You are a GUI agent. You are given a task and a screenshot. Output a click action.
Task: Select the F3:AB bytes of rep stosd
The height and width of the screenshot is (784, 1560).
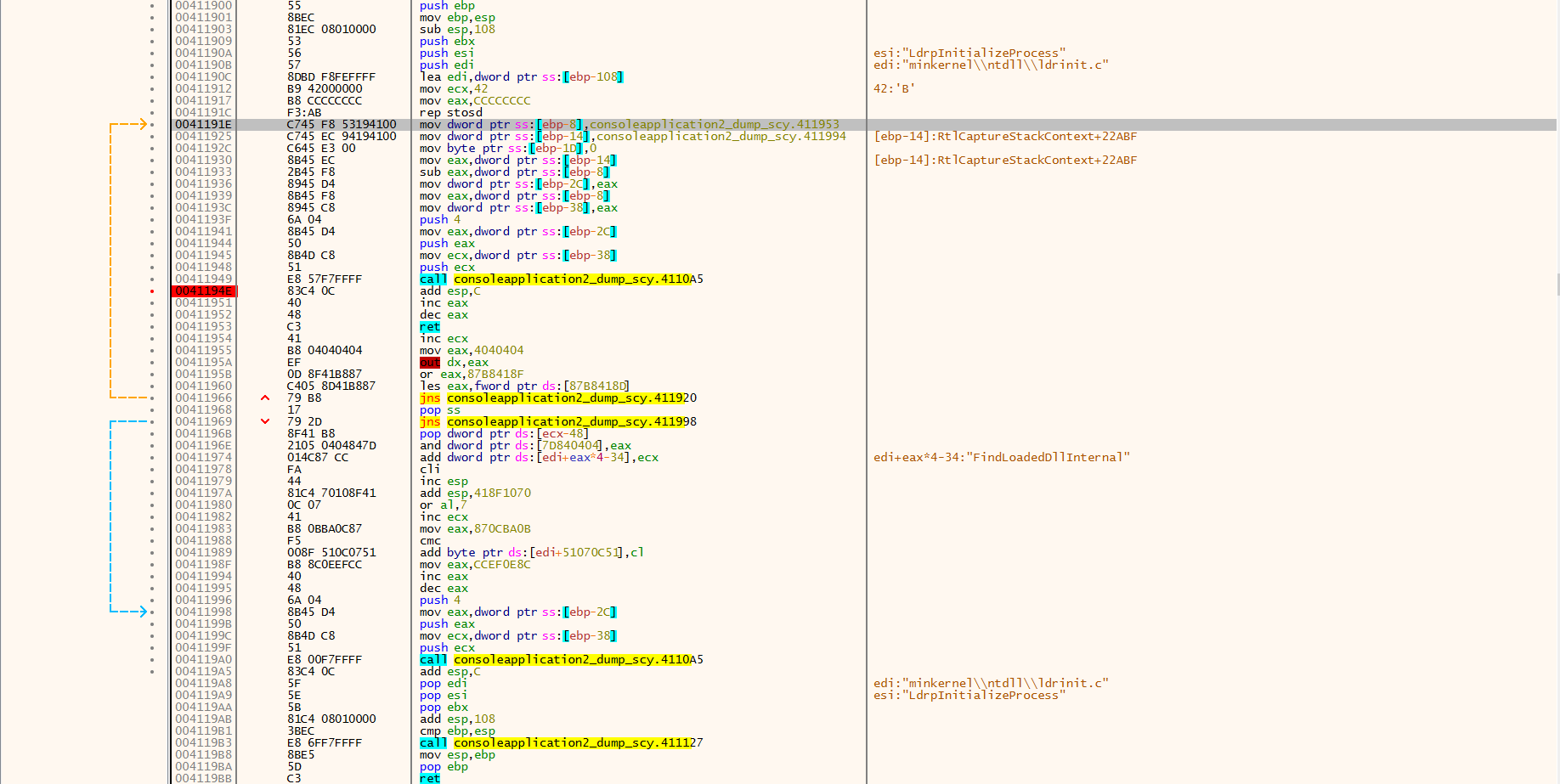point(304,113)
